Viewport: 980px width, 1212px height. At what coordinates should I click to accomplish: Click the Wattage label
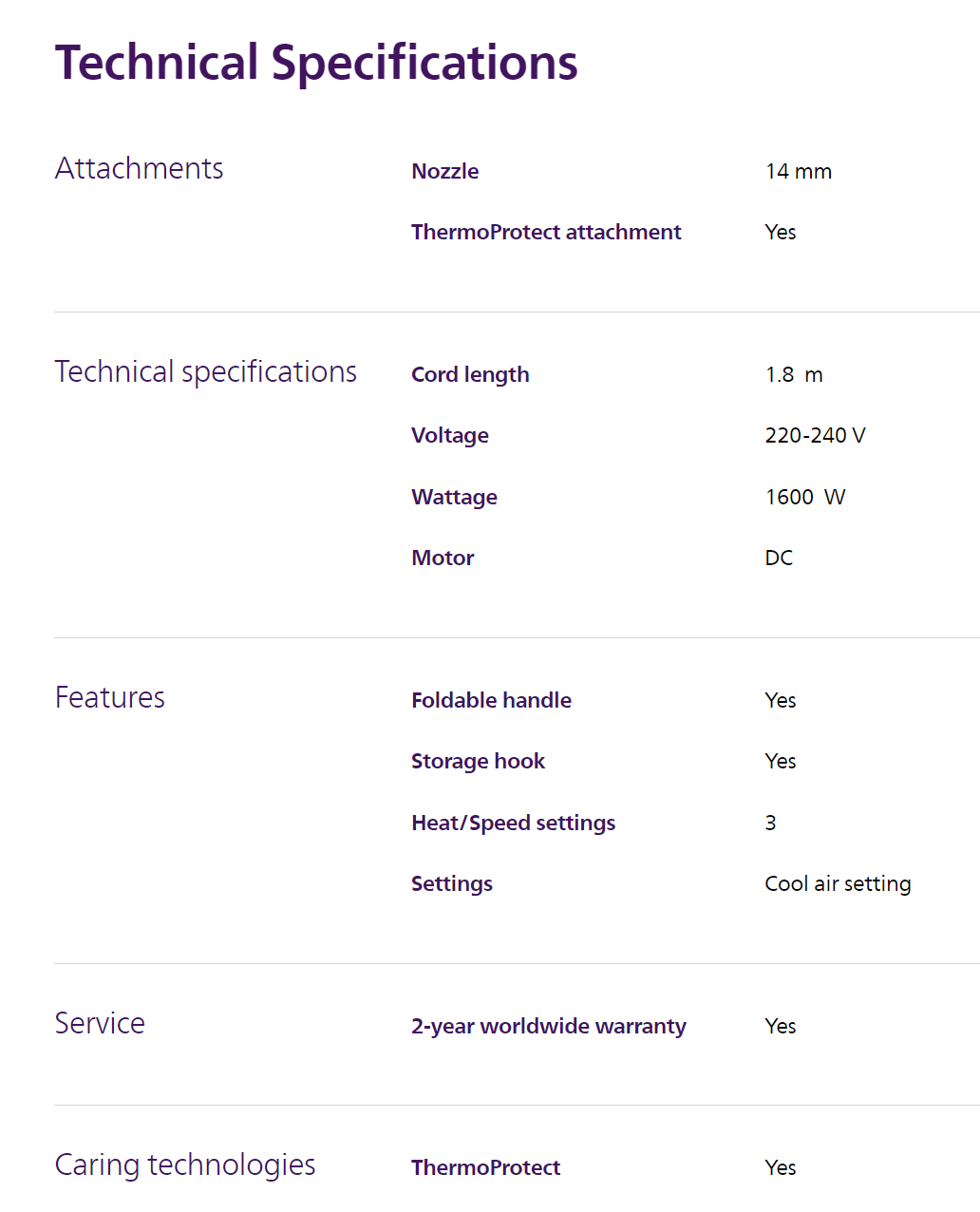click(x=454, y=497)
